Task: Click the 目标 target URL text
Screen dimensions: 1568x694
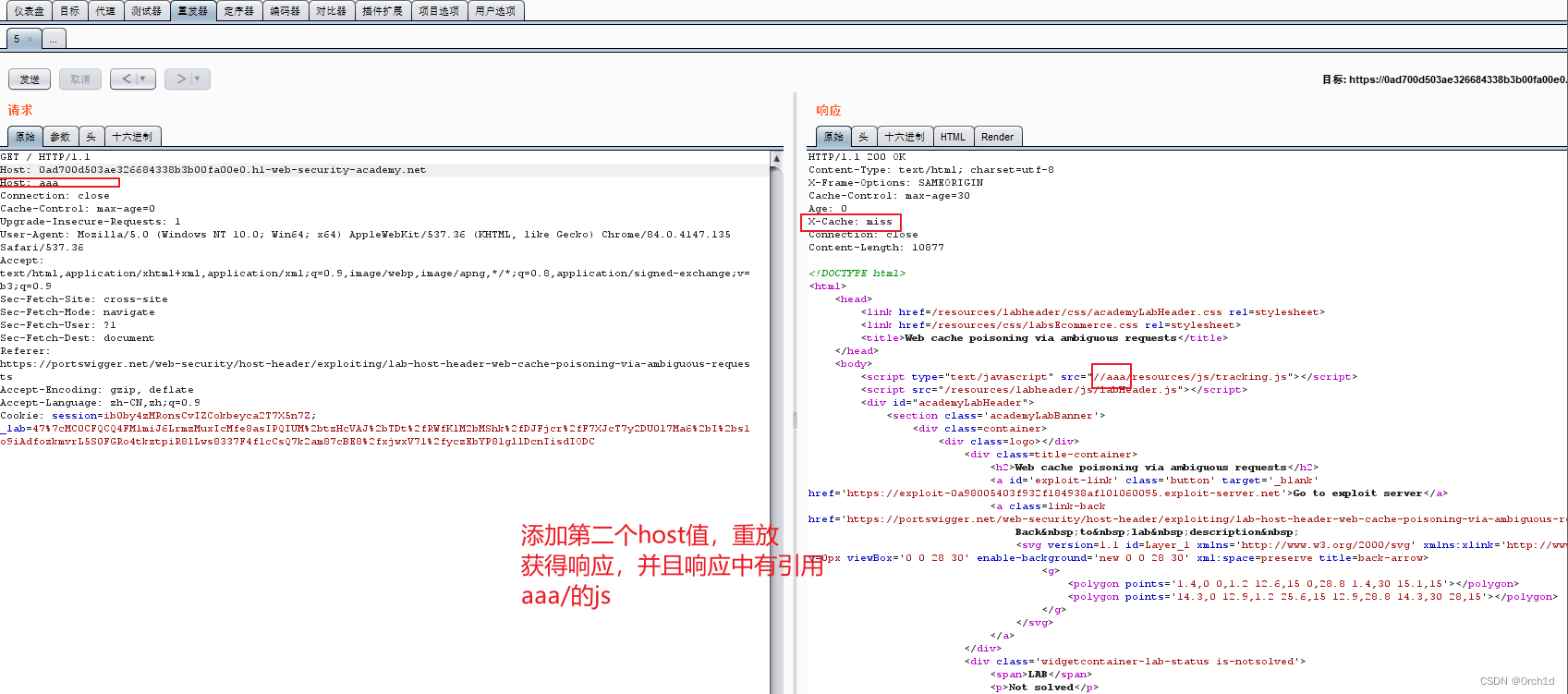Action: coord(1445,79)
